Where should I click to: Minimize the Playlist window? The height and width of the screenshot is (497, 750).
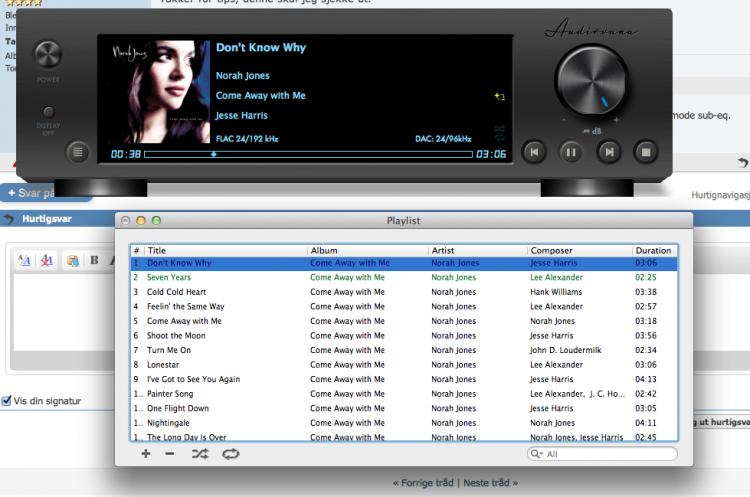tap(141, 221)
